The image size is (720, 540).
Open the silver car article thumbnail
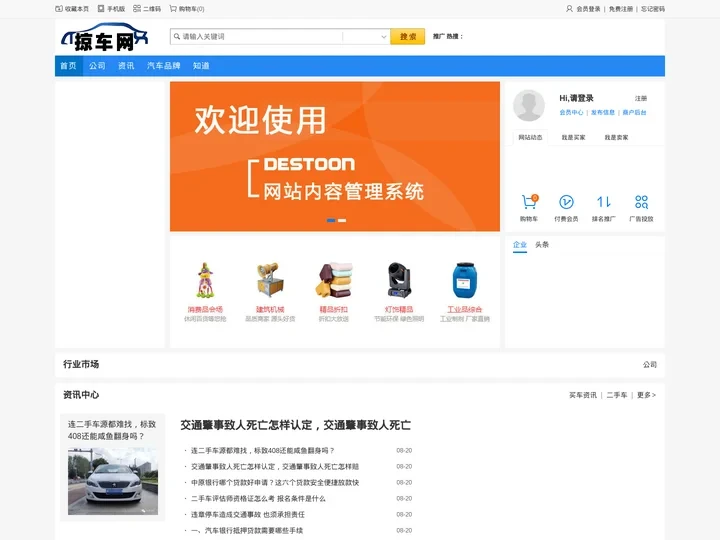113,481
